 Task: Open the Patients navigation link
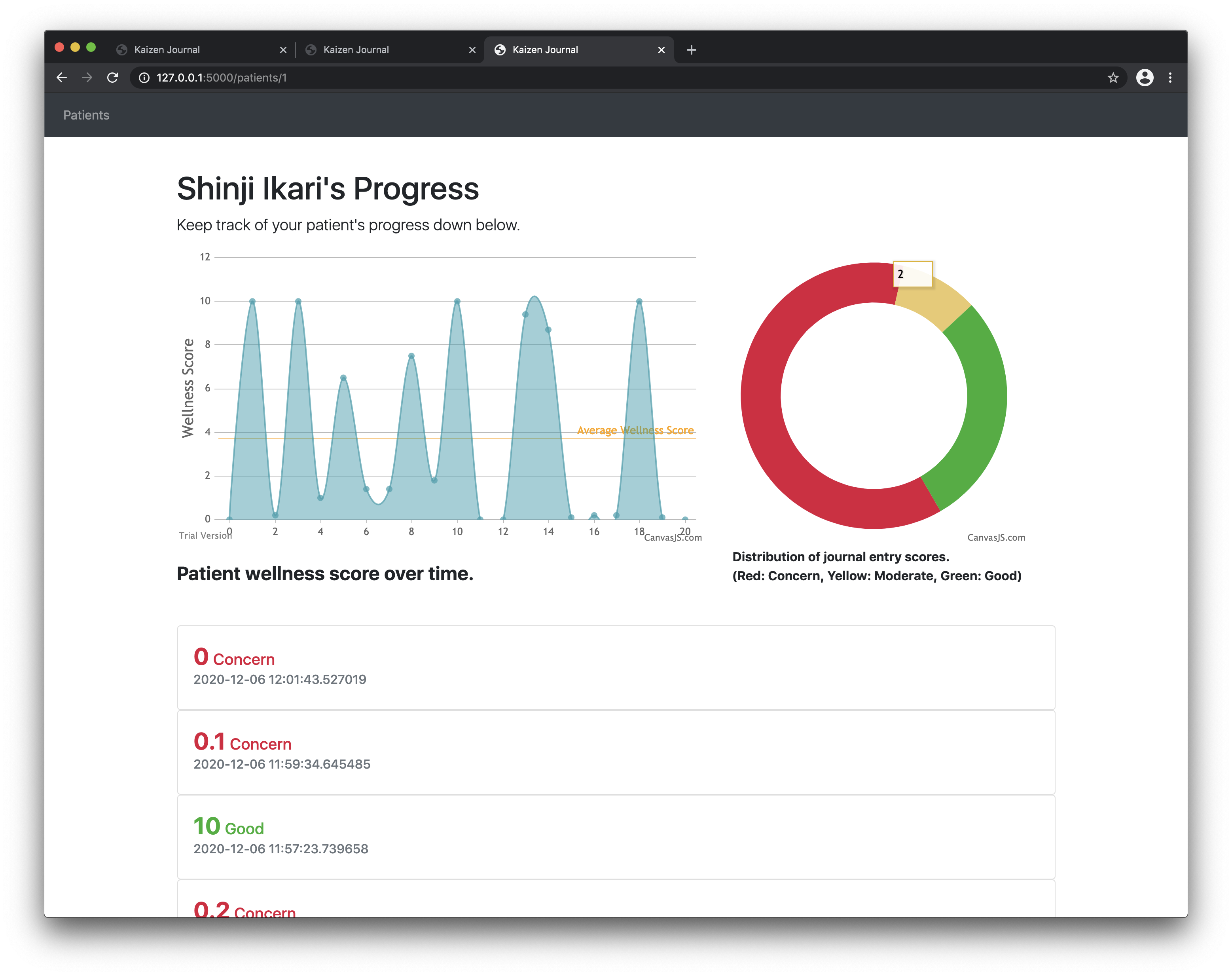click(86, 116)
